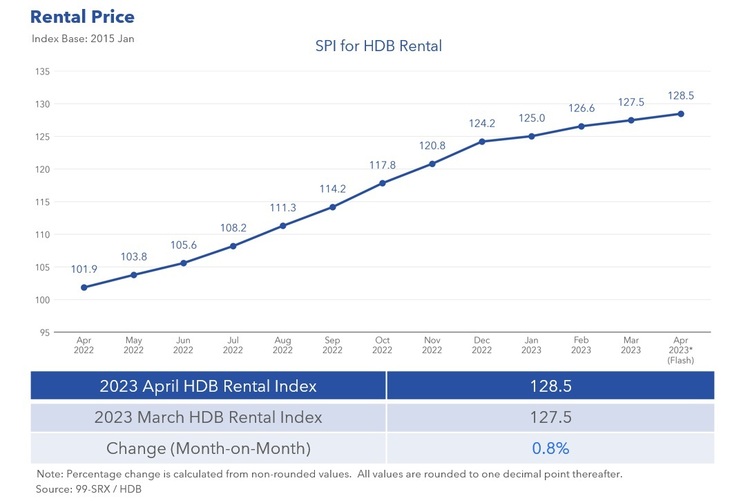Click the Jan 2023 data point at 125.0

(x=532, y=136)
